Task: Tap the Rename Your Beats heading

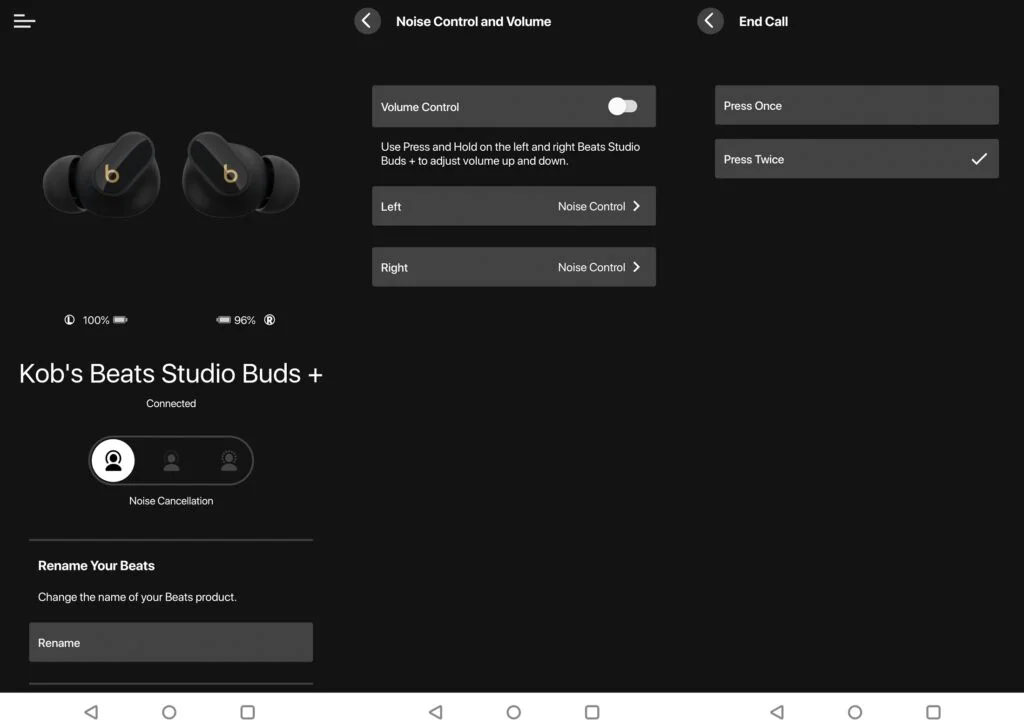Action: (x=96, y=566)
